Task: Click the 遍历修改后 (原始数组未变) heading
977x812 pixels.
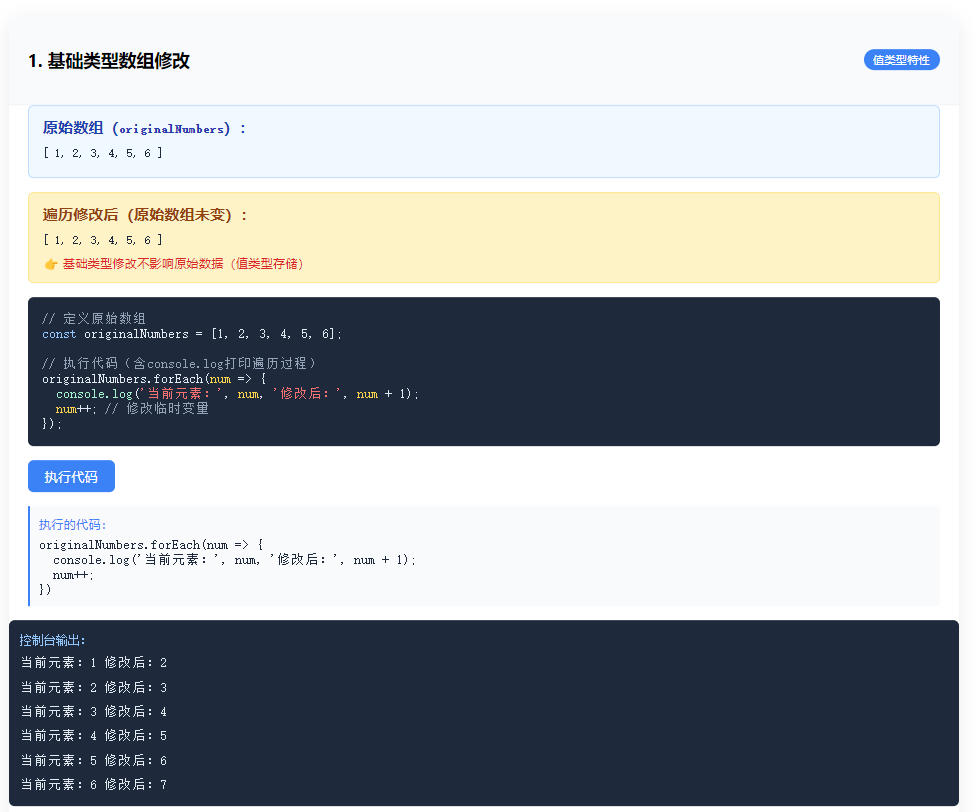Action: 145,215
